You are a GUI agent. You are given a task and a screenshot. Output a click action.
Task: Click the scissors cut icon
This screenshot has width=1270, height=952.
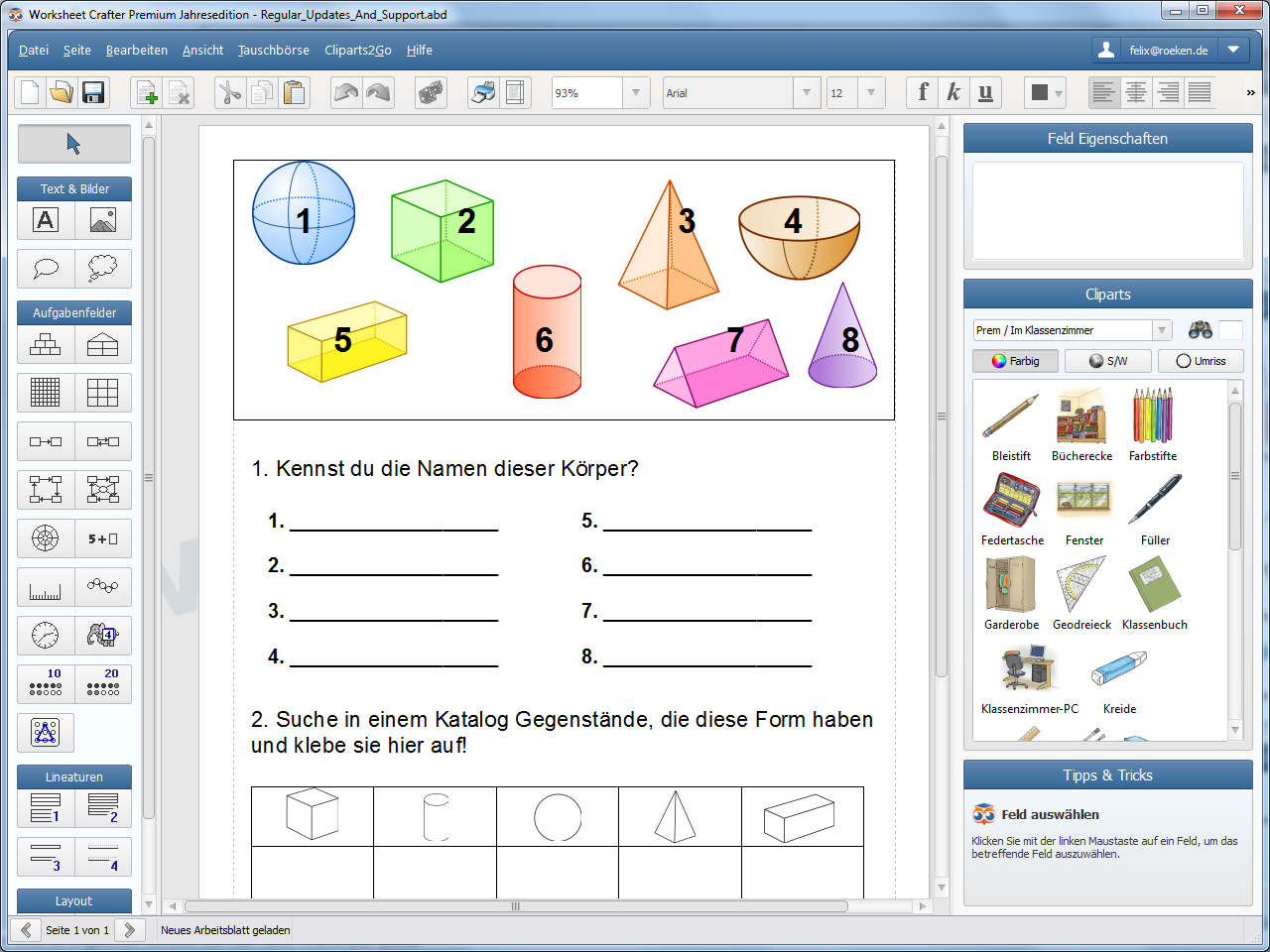pyautogui.click(x=230, y=93)
